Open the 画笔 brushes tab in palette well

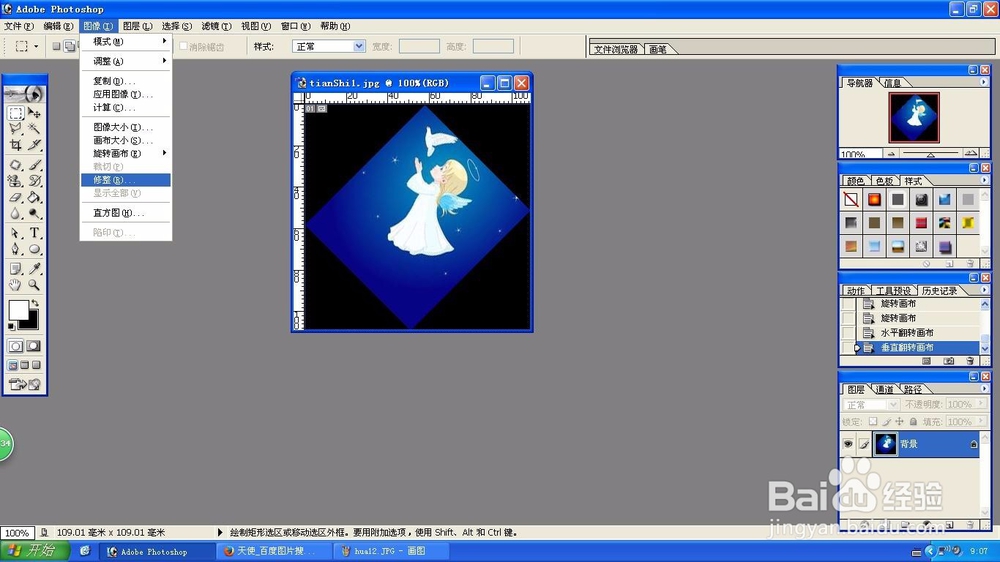(658, 49)
